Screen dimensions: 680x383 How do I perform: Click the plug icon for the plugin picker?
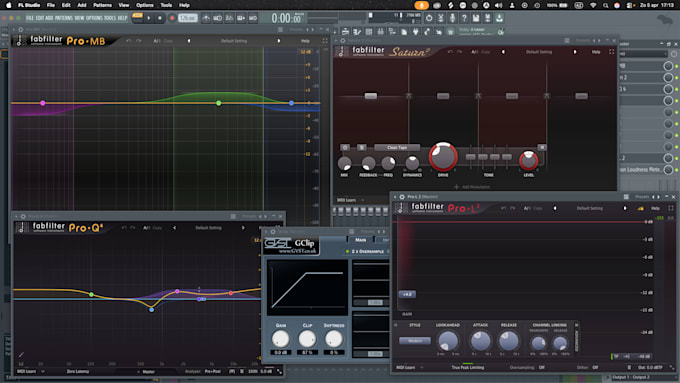tap(416, 32)
